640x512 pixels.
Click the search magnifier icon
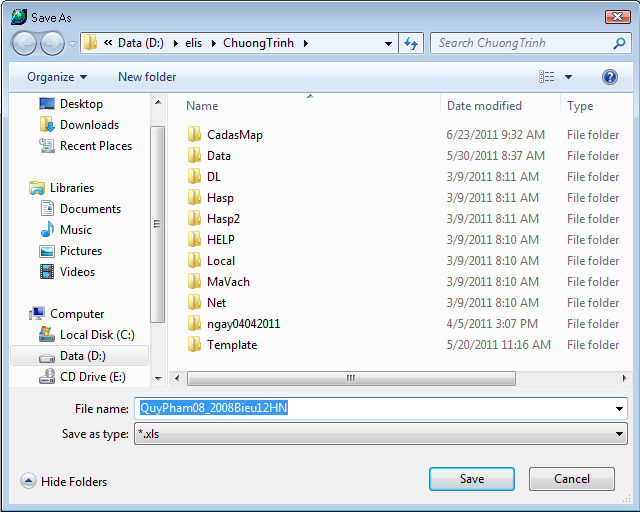click(x=619, y=43)
